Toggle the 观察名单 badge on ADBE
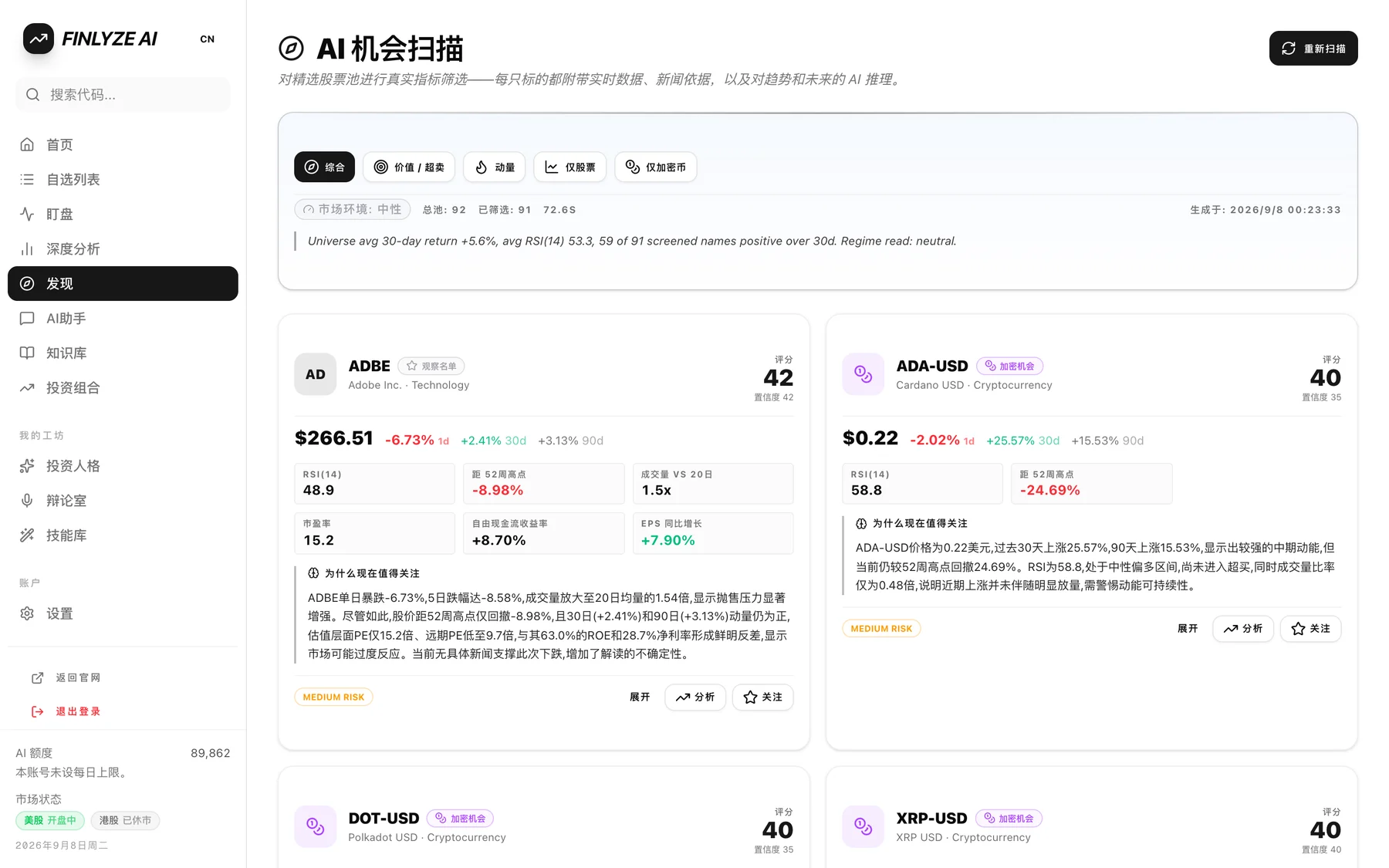Viewport: 1389px width, 868px height. tap(431, 366)
